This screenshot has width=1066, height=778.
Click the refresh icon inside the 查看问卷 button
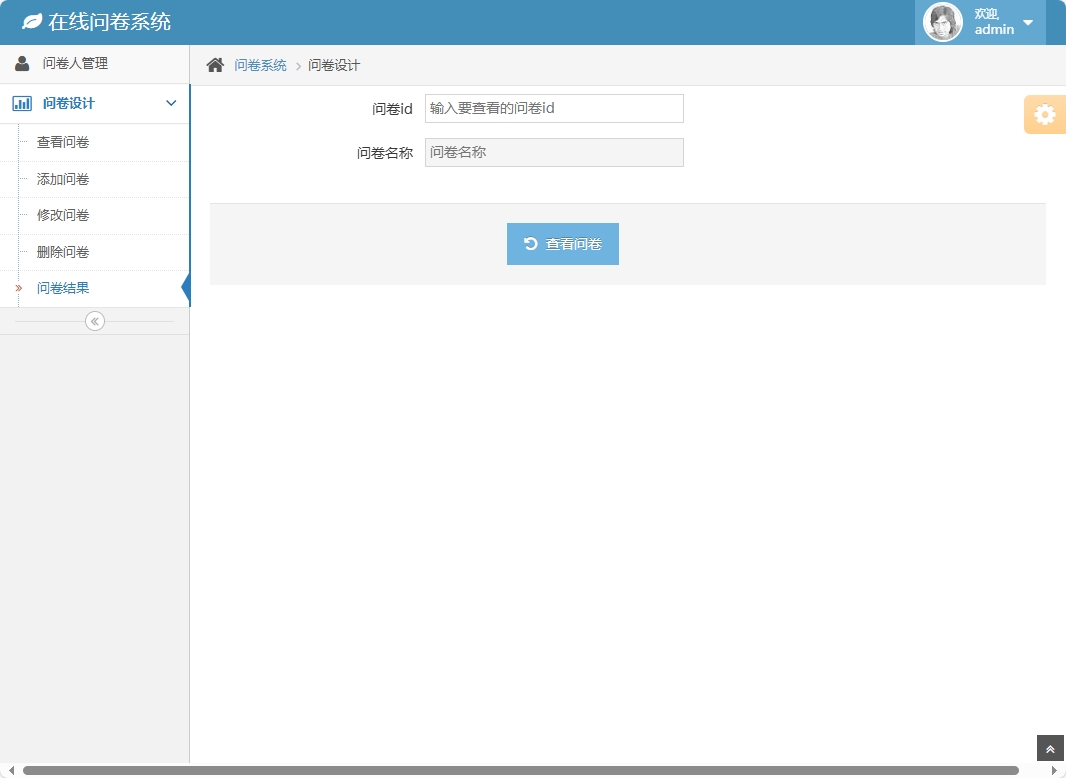pyautogui.click(x=530, y=243)
